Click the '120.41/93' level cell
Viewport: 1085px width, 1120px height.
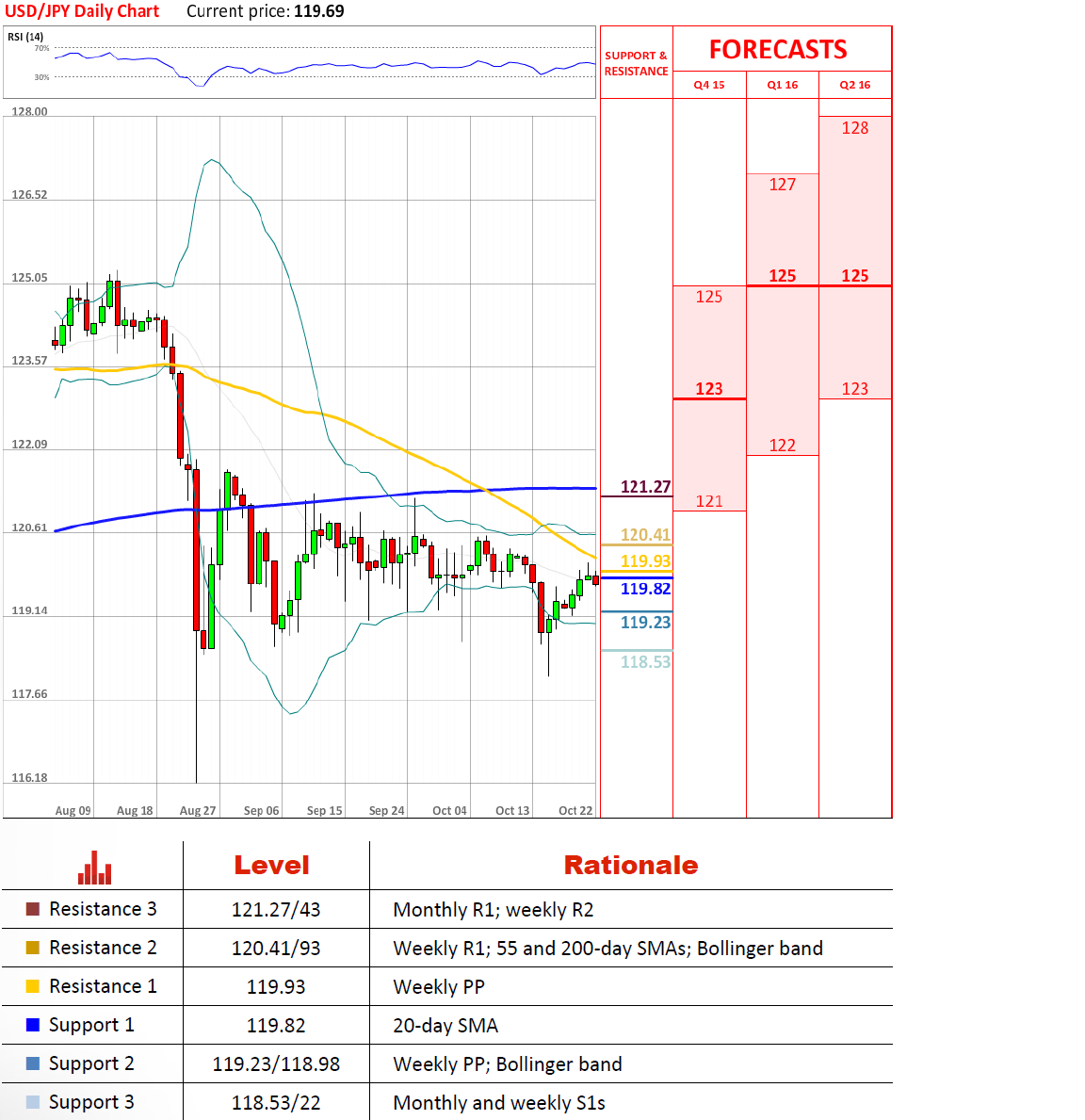click(276, 949)
